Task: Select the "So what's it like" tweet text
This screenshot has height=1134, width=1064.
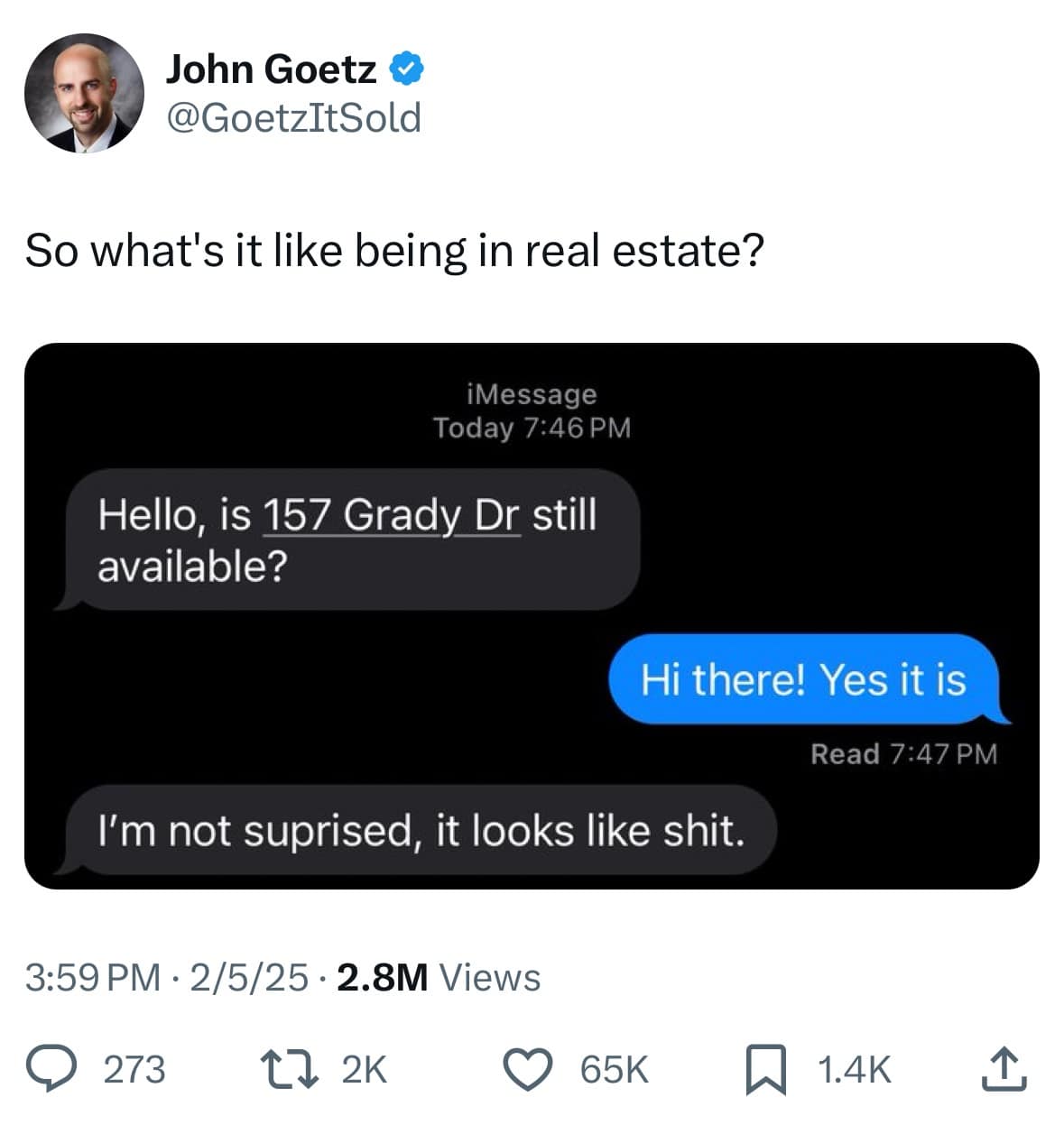Action: coord(394,251)
